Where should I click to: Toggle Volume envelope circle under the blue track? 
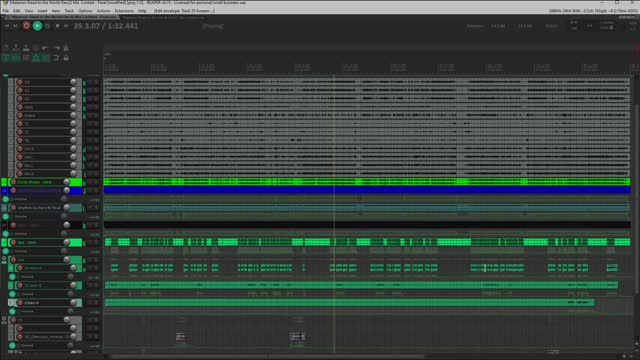6,199
